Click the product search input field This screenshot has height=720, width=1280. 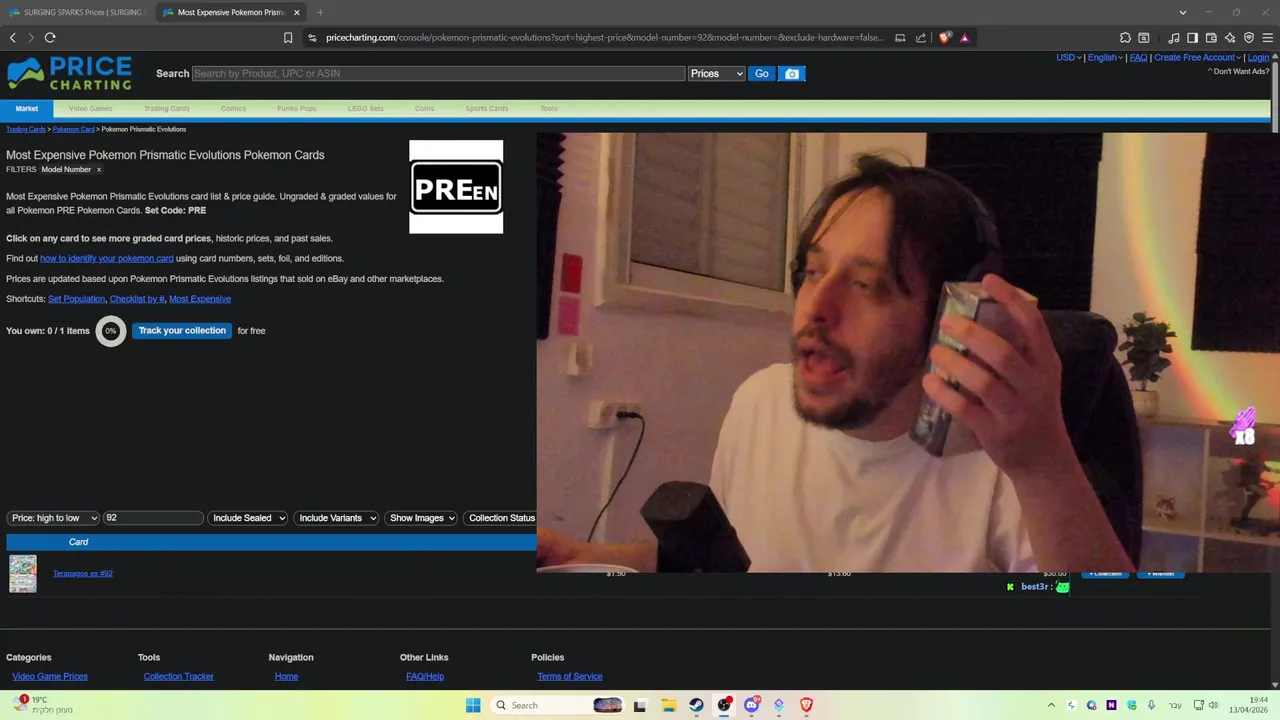pos(438,74)
